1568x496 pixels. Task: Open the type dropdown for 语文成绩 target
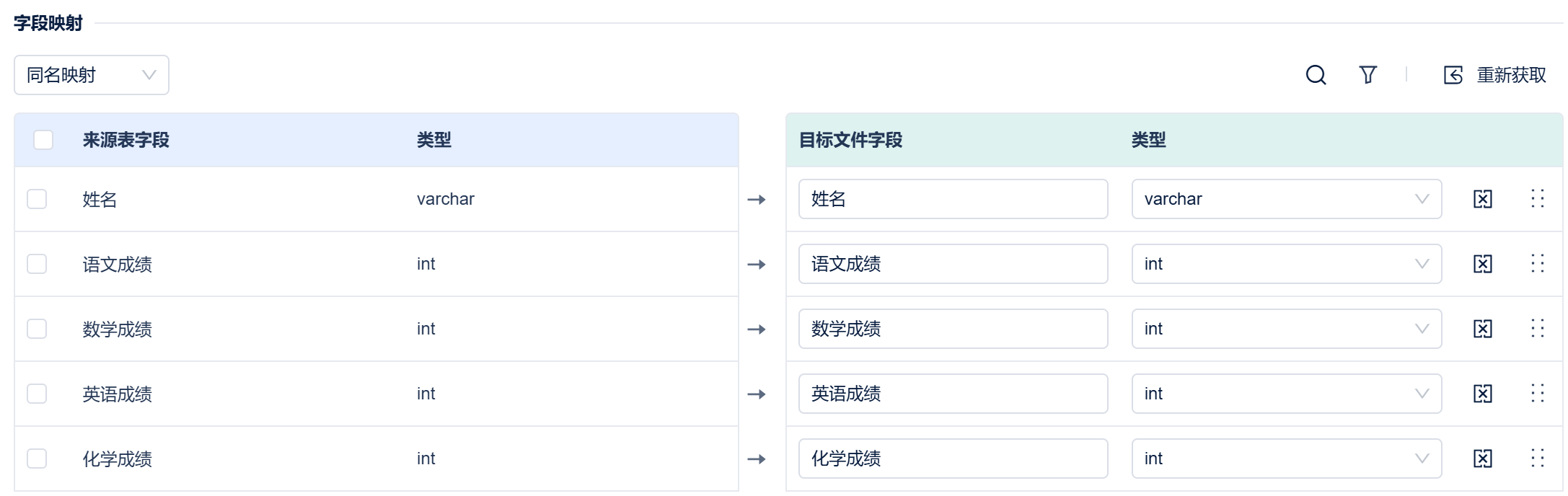coord(1286,264)
